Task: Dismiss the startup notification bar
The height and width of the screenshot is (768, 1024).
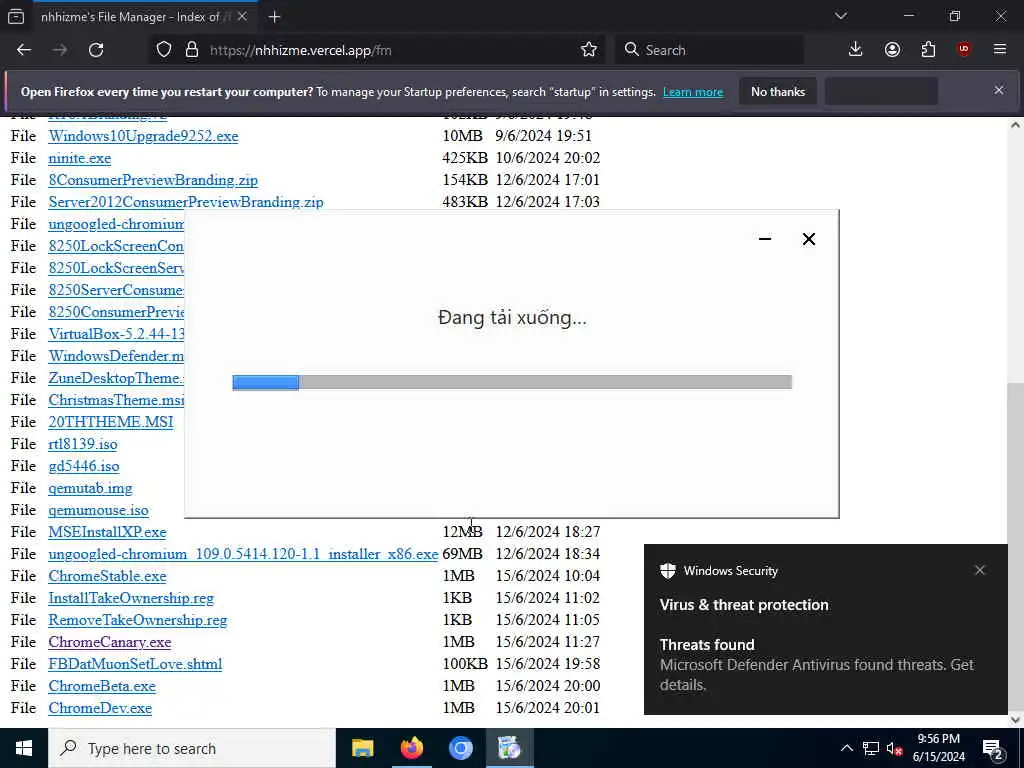Action: [x=999, y=90]
